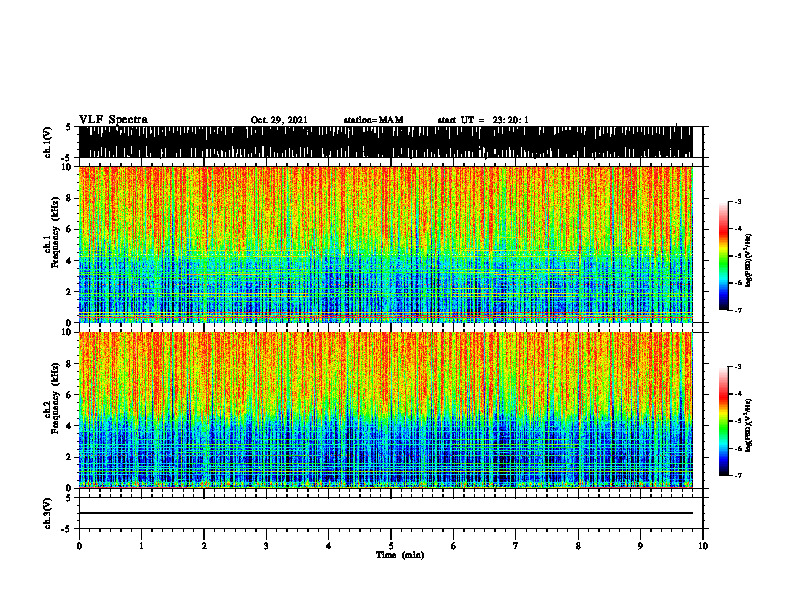Click the "-7" tick on ch.2 colorbar
The height and width of the screenshot is (612, 792).
tap(738, 476)
